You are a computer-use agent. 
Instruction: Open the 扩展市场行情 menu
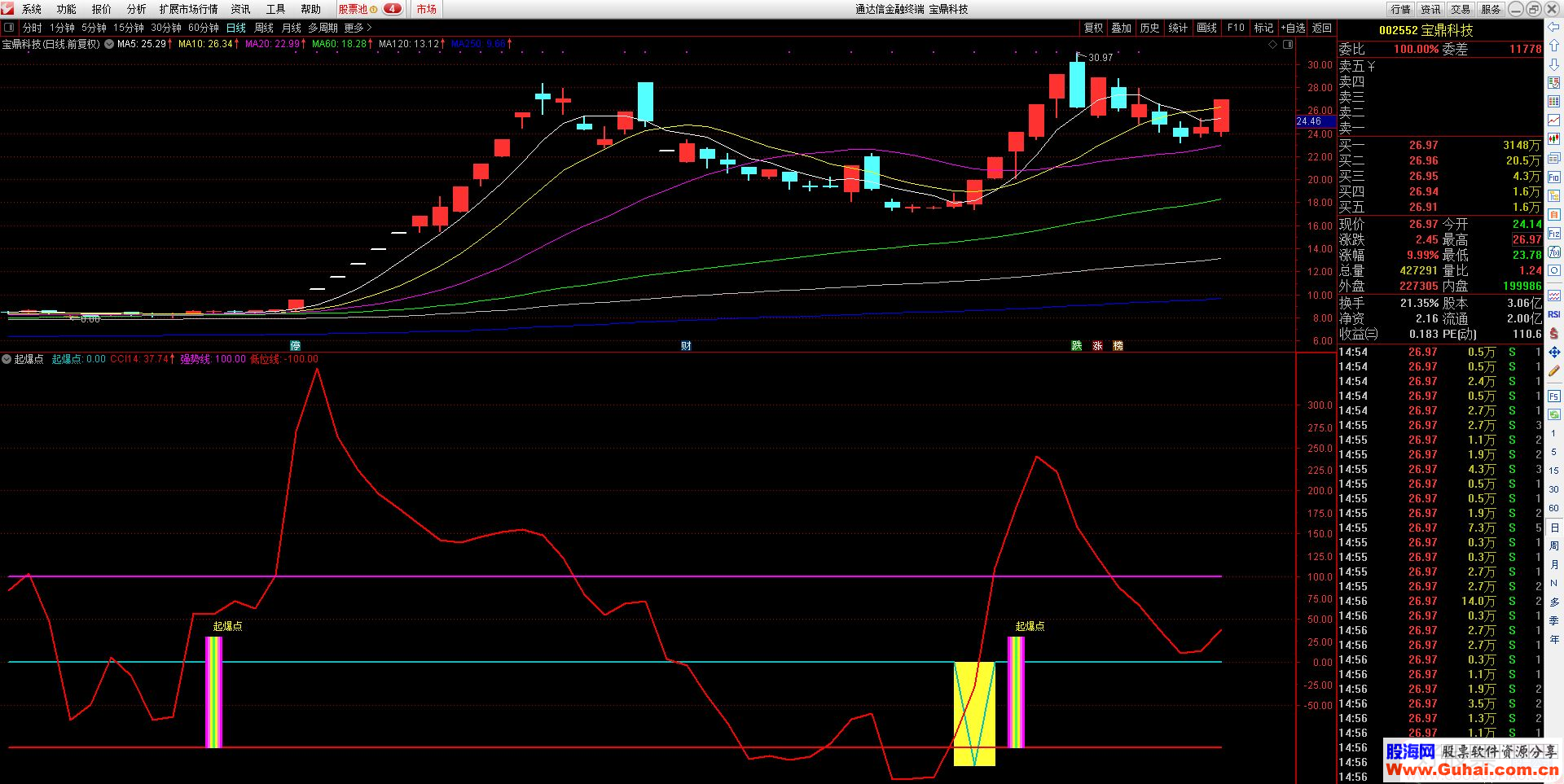188,9
